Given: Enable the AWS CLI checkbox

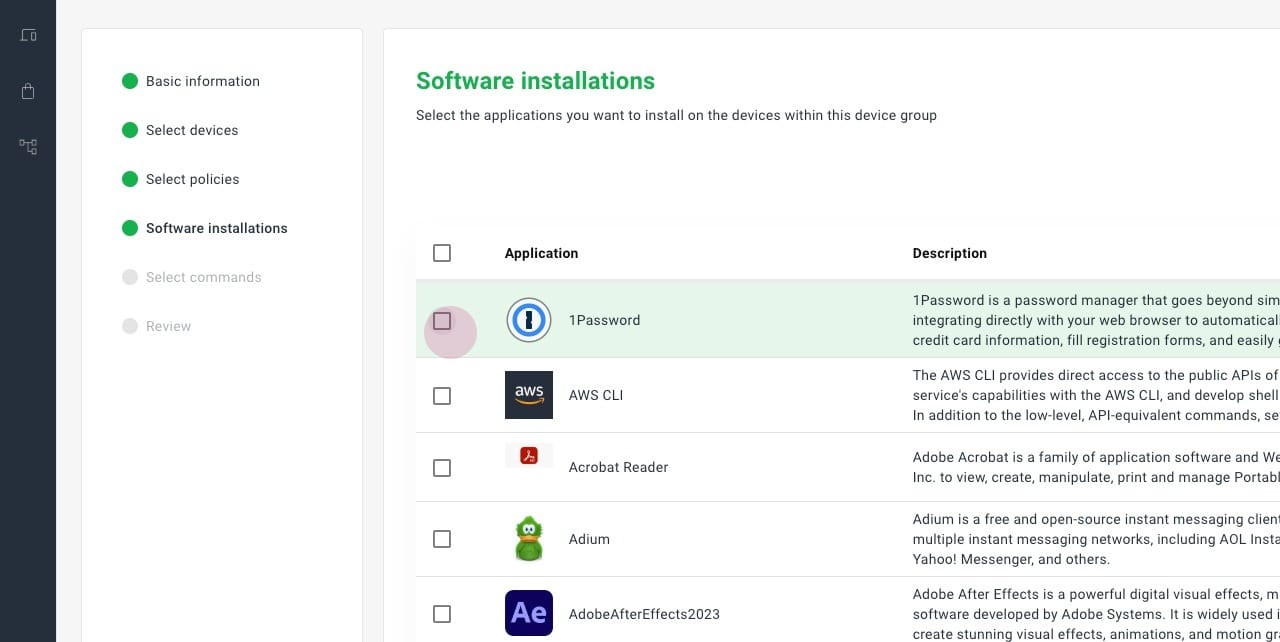Looking at the screenshot, I should (x=442, y=396).
